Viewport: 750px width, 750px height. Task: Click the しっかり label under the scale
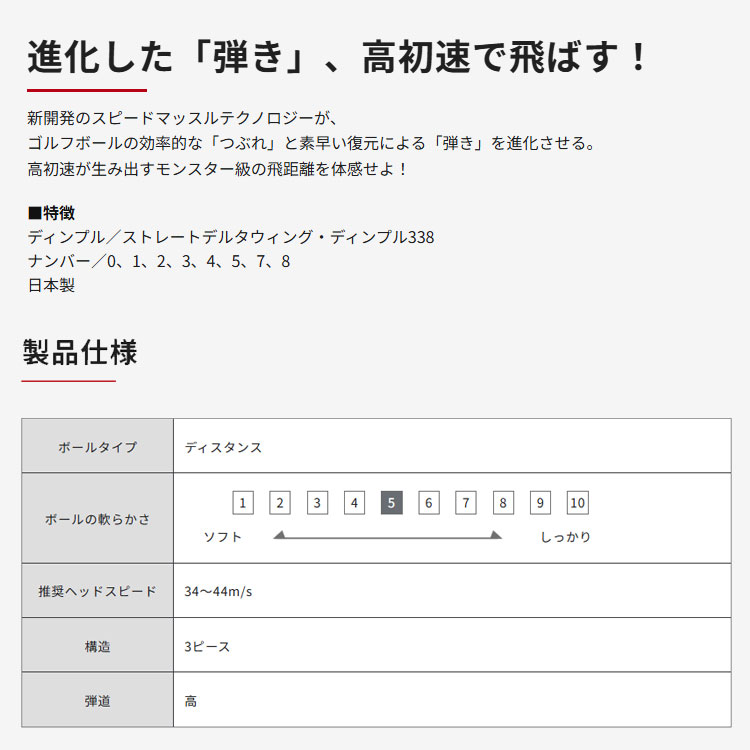coord(565,537)
